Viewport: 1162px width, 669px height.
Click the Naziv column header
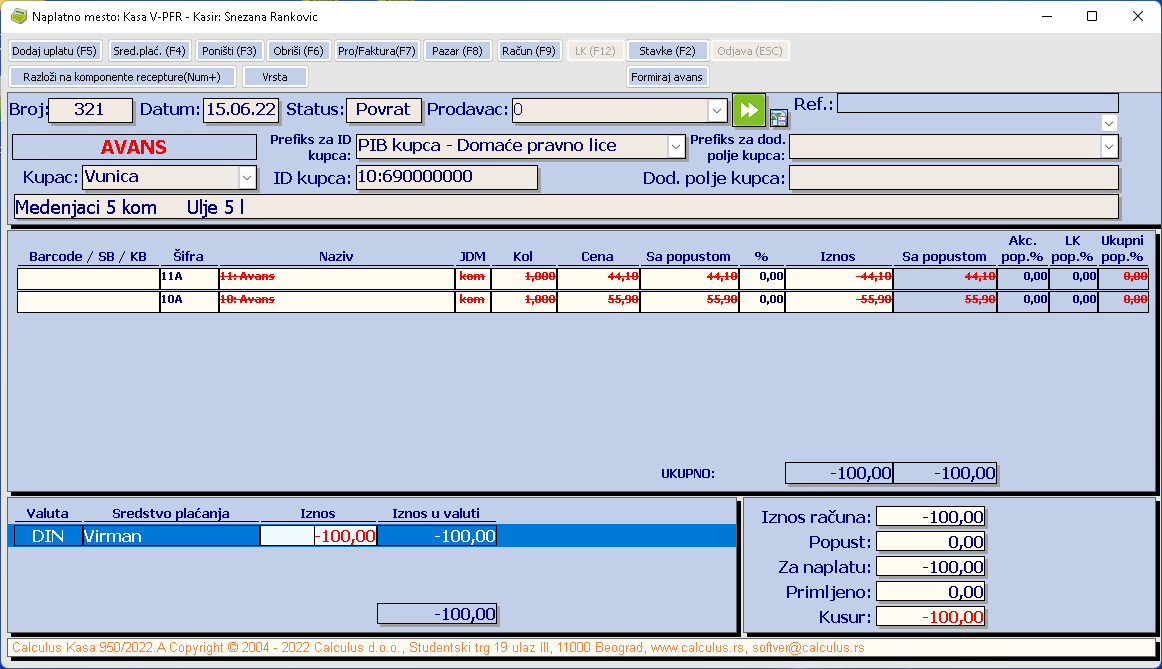336,256
